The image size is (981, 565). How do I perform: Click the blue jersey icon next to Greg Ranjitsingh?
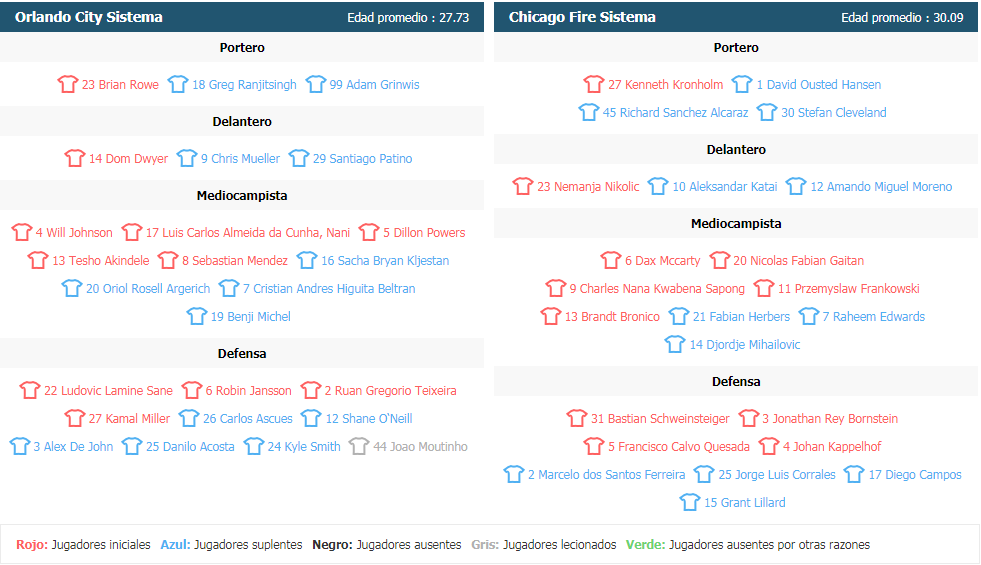tap(178, 84)
